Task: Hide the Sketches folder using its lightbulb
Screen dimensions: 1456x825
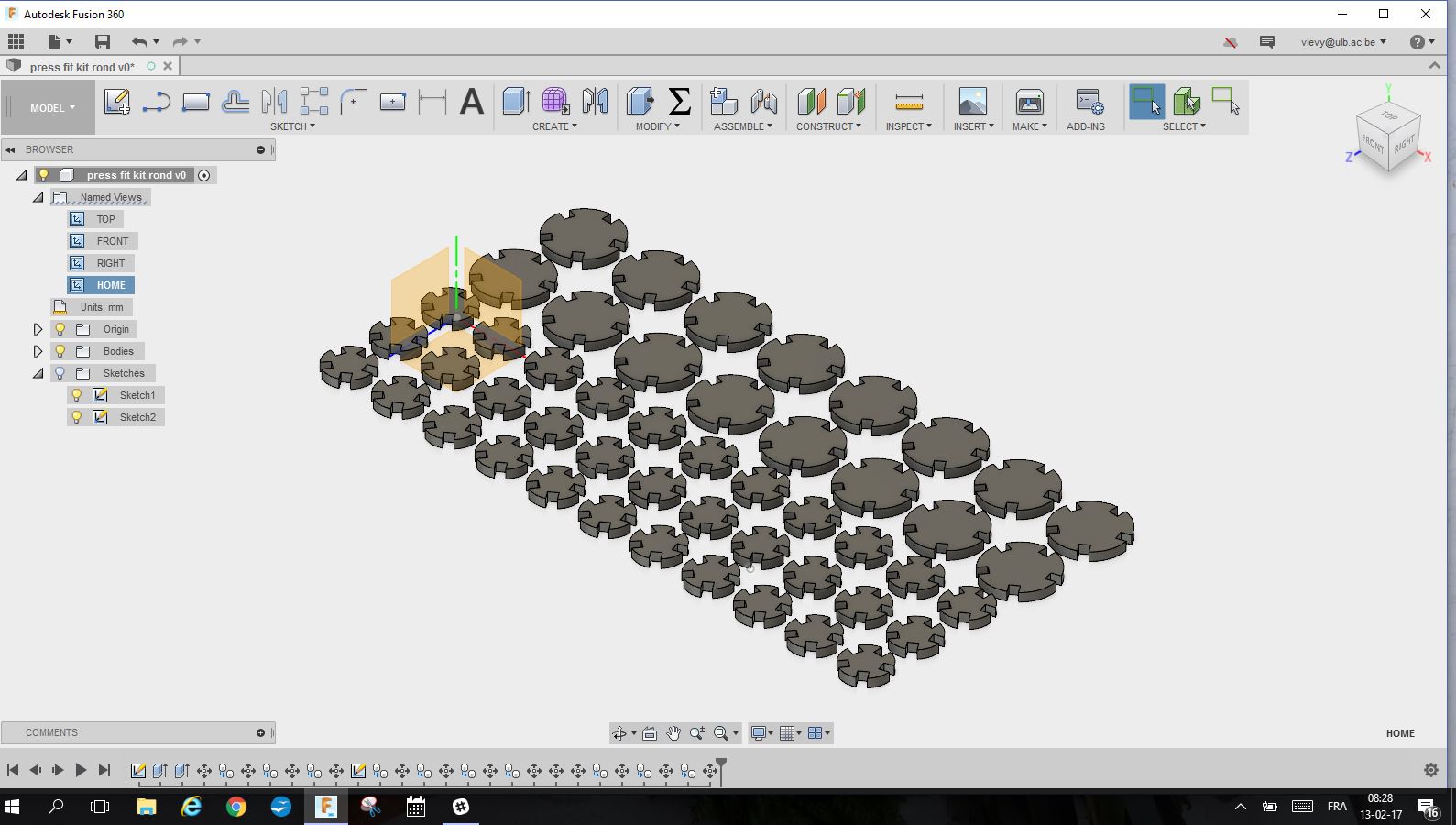Action: (x=60, y=373)
